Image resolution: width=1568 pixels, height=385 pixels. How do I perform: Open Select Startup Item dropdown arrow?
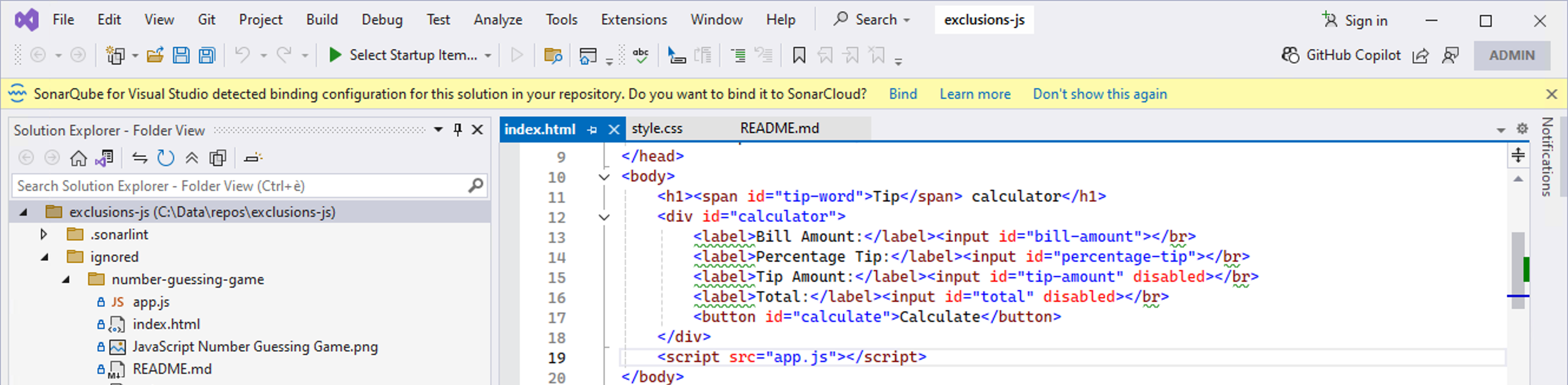[487, 56]
